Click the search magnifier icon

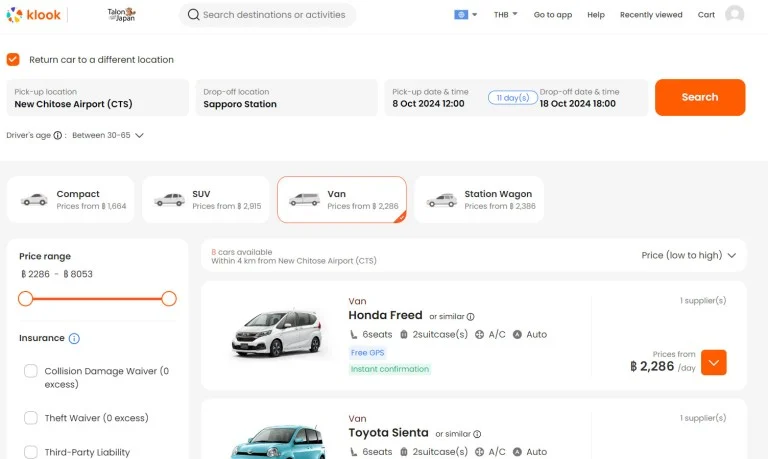tap(193, 15)
